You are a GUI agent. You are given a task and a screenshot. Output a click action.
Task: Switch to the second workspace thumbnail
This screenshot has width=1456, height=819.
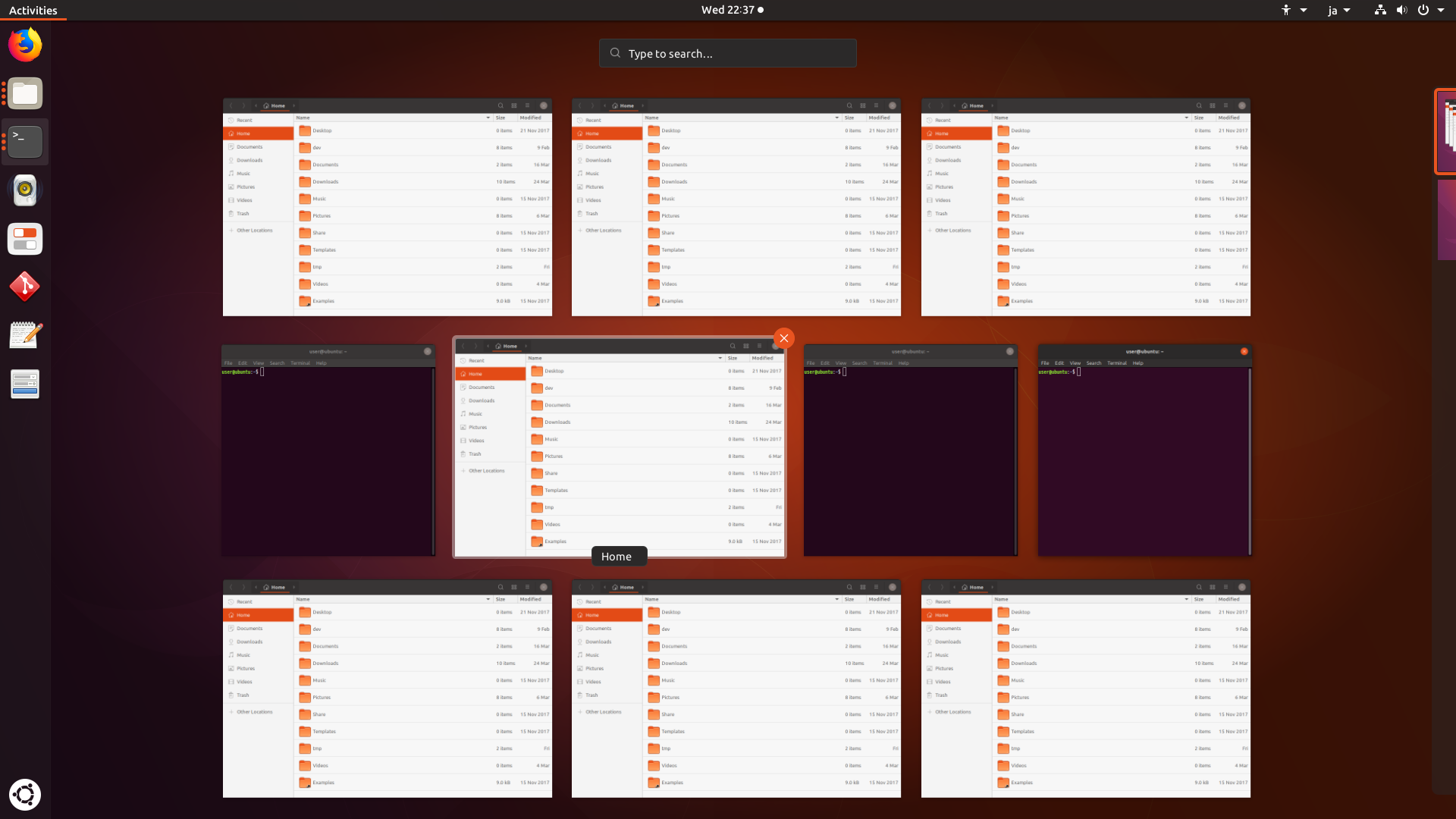(1447, 220)
